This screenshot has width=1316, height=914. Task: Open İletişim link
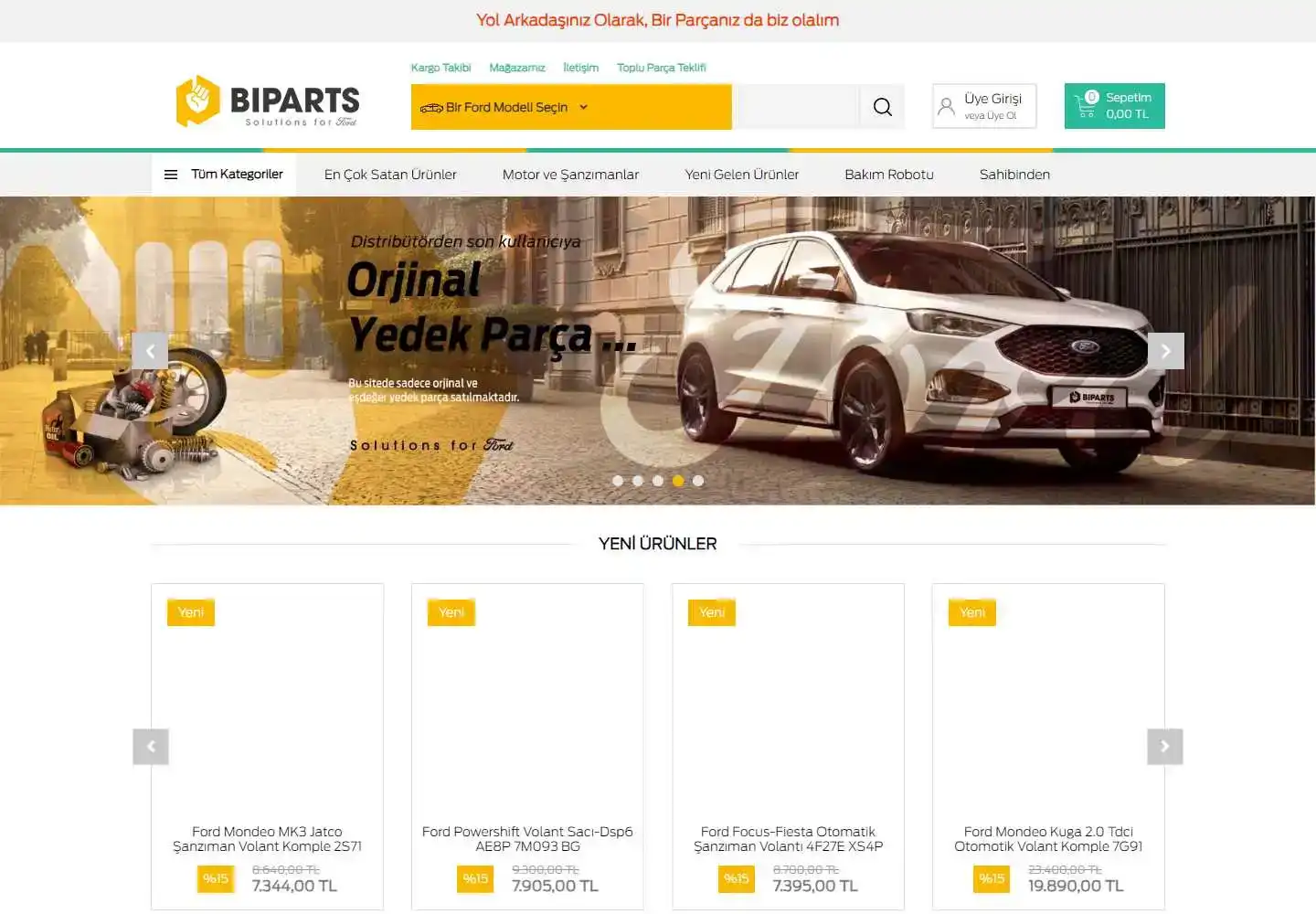pos(580,68)
